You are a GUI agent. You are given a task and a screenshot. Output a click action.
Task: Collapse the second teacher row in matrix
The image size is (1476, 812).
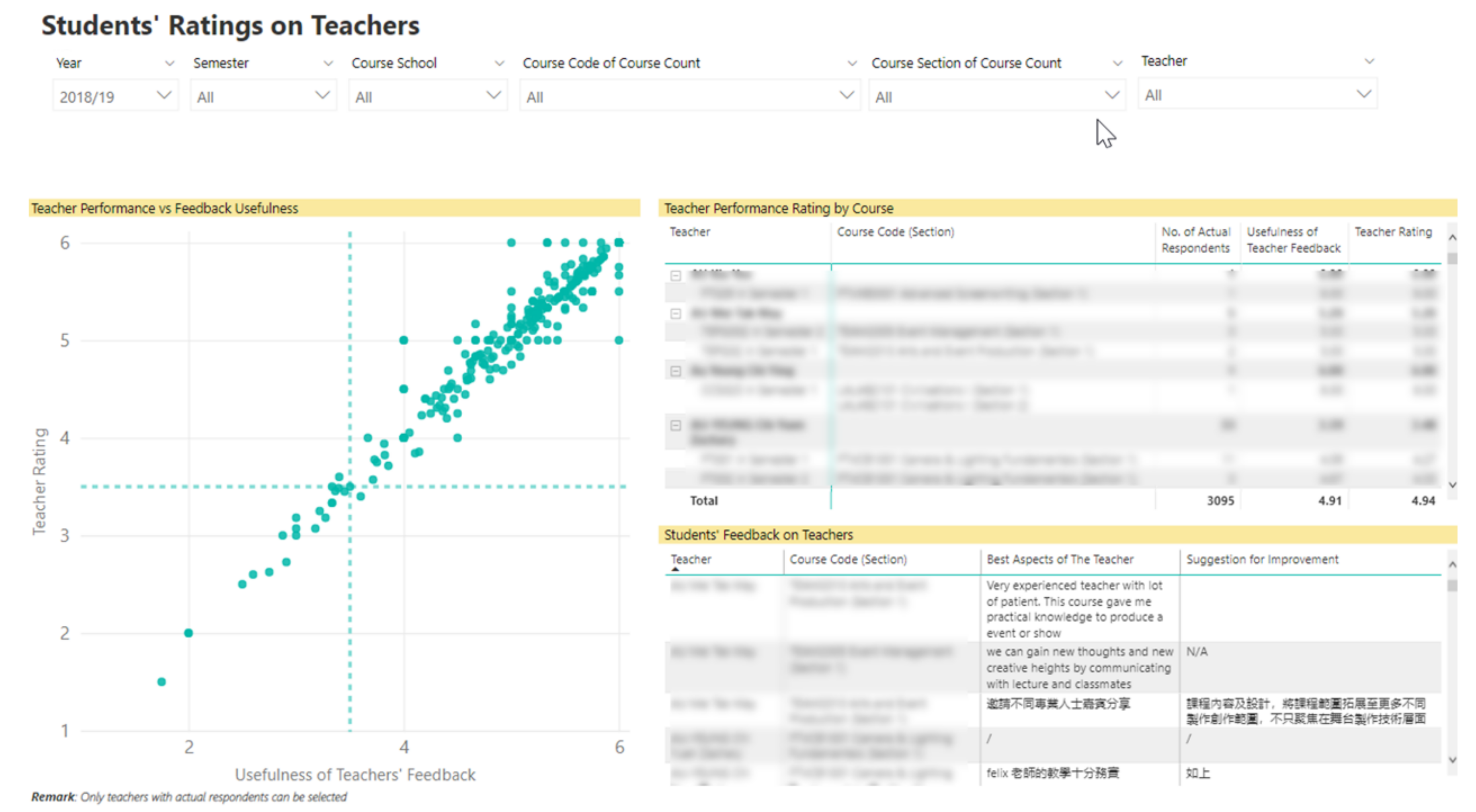coord(676,314)
